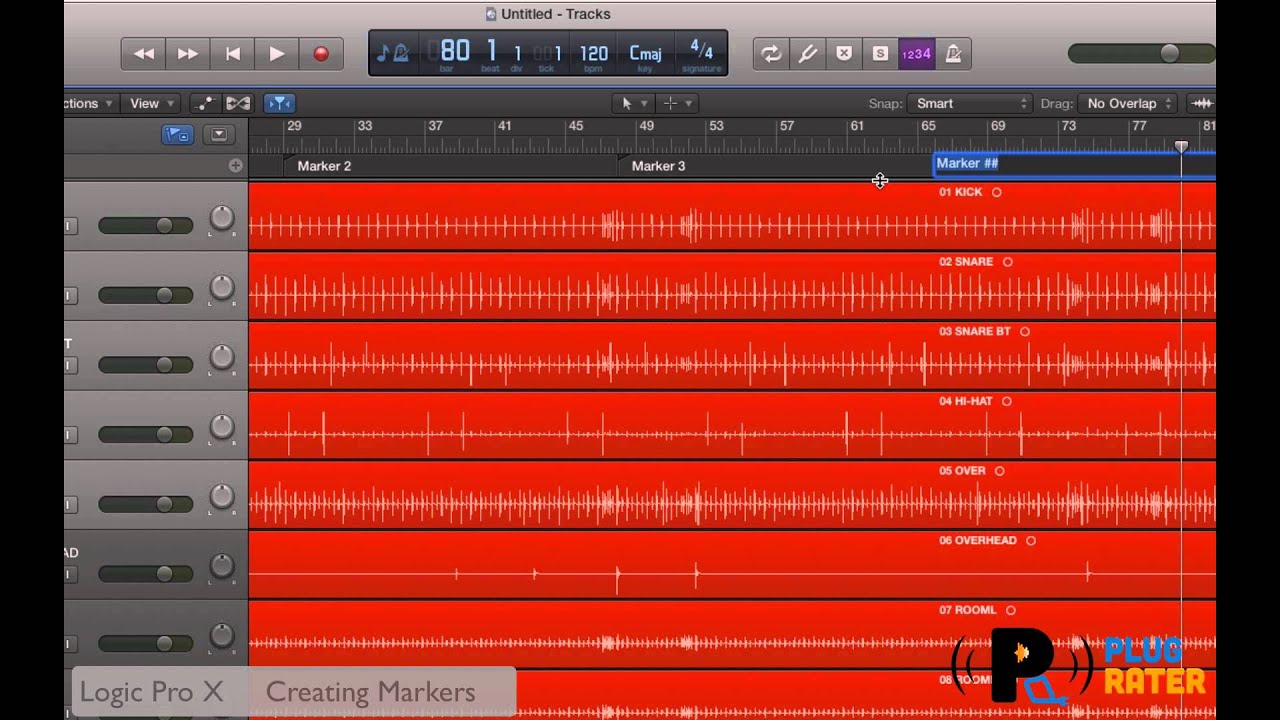Click the waveform zoom button
Image resolution: width=1280 pixels, height=720 pixels.
[1202, 103]
